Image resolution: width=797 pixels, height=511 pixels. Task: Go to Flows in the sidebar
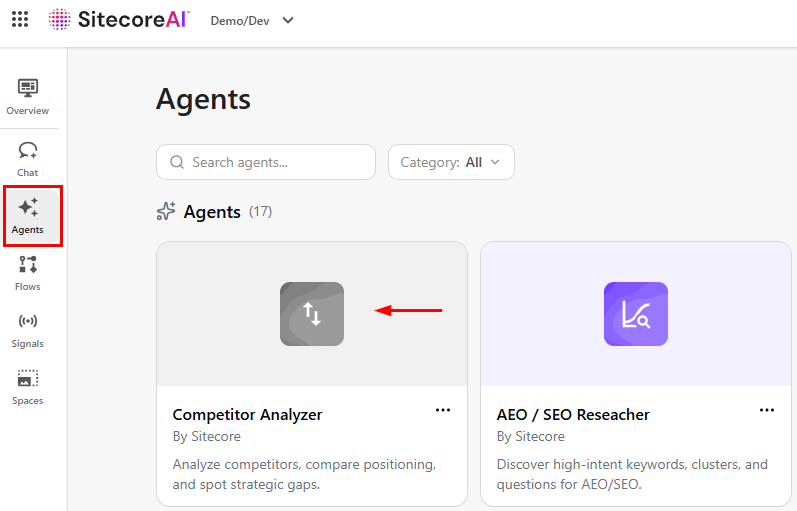[28, 272]
